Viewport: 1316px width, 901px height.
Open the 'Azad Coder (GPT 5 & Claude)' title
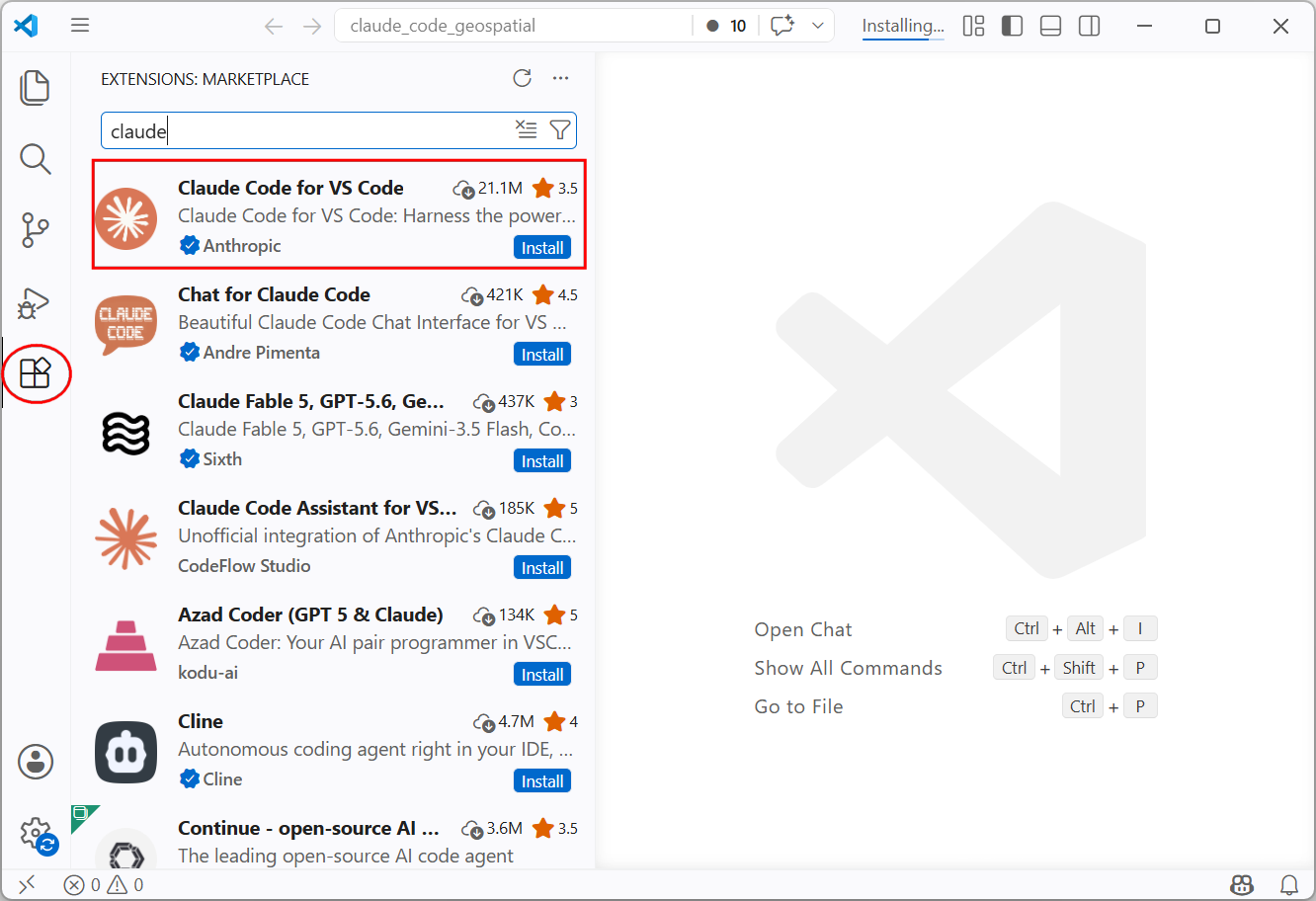[310, 614]
